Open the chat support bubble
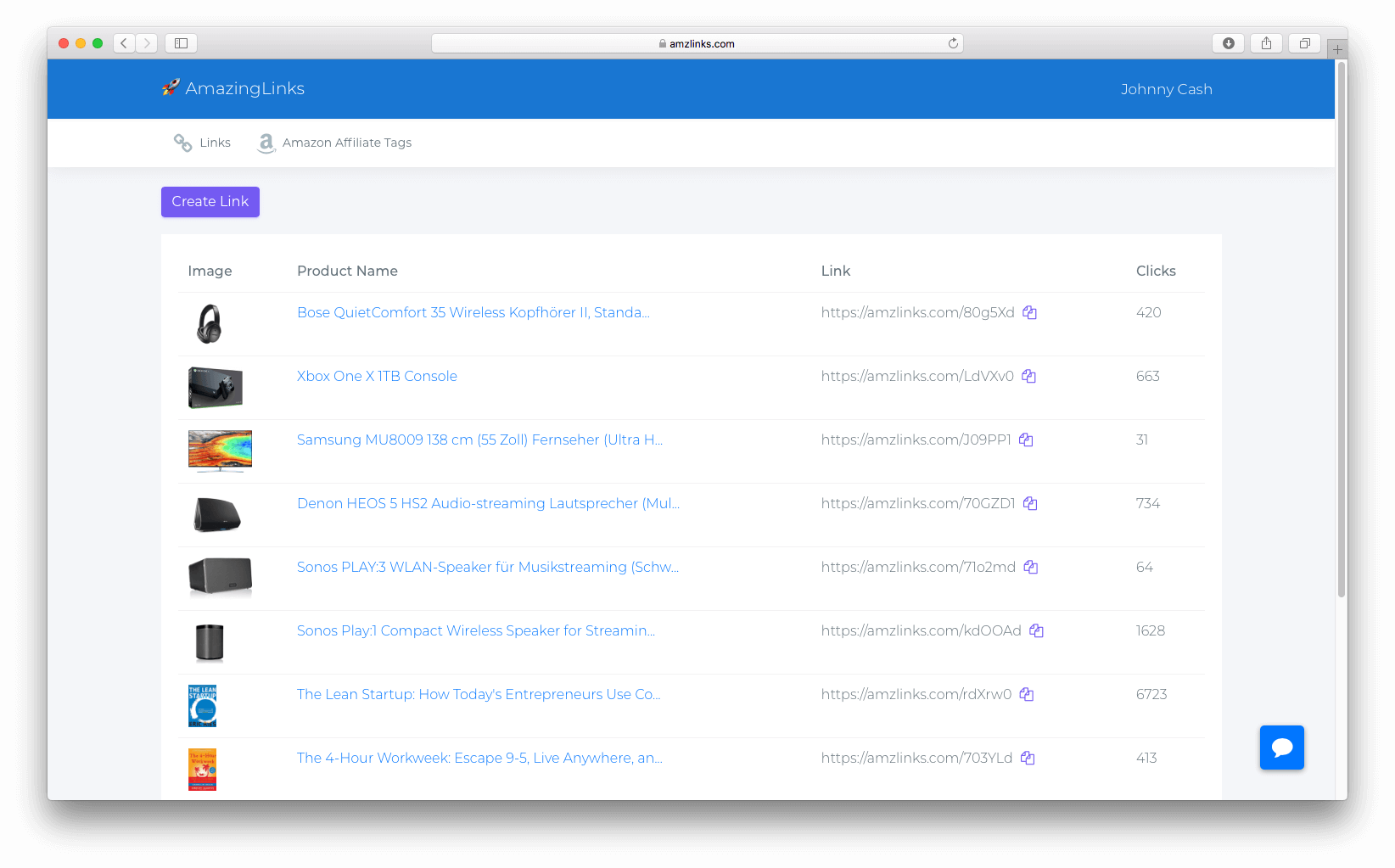The image size is (1395, 868). (1281, 748)
